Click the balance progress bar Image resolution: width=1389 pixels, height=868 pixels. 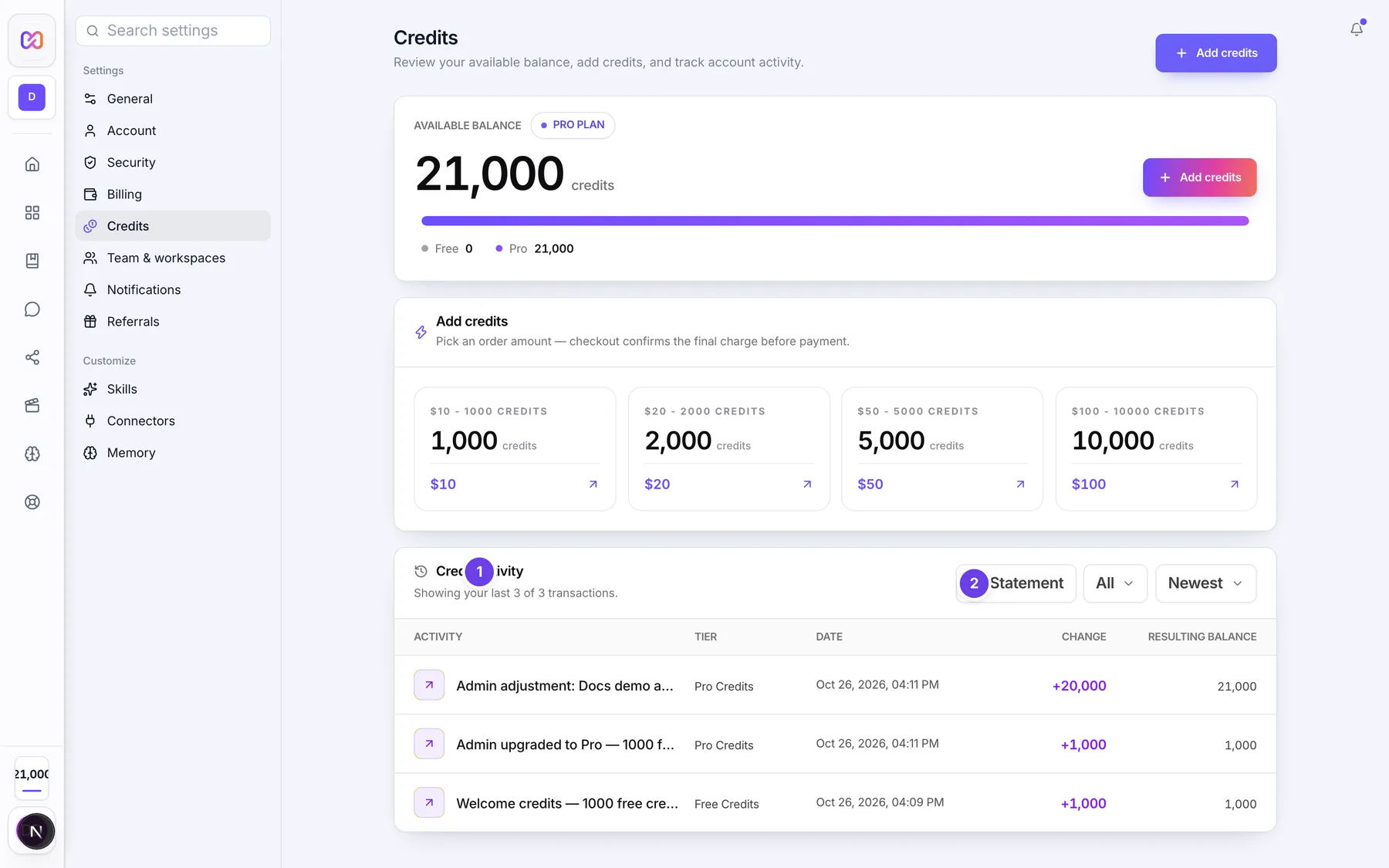835,221
